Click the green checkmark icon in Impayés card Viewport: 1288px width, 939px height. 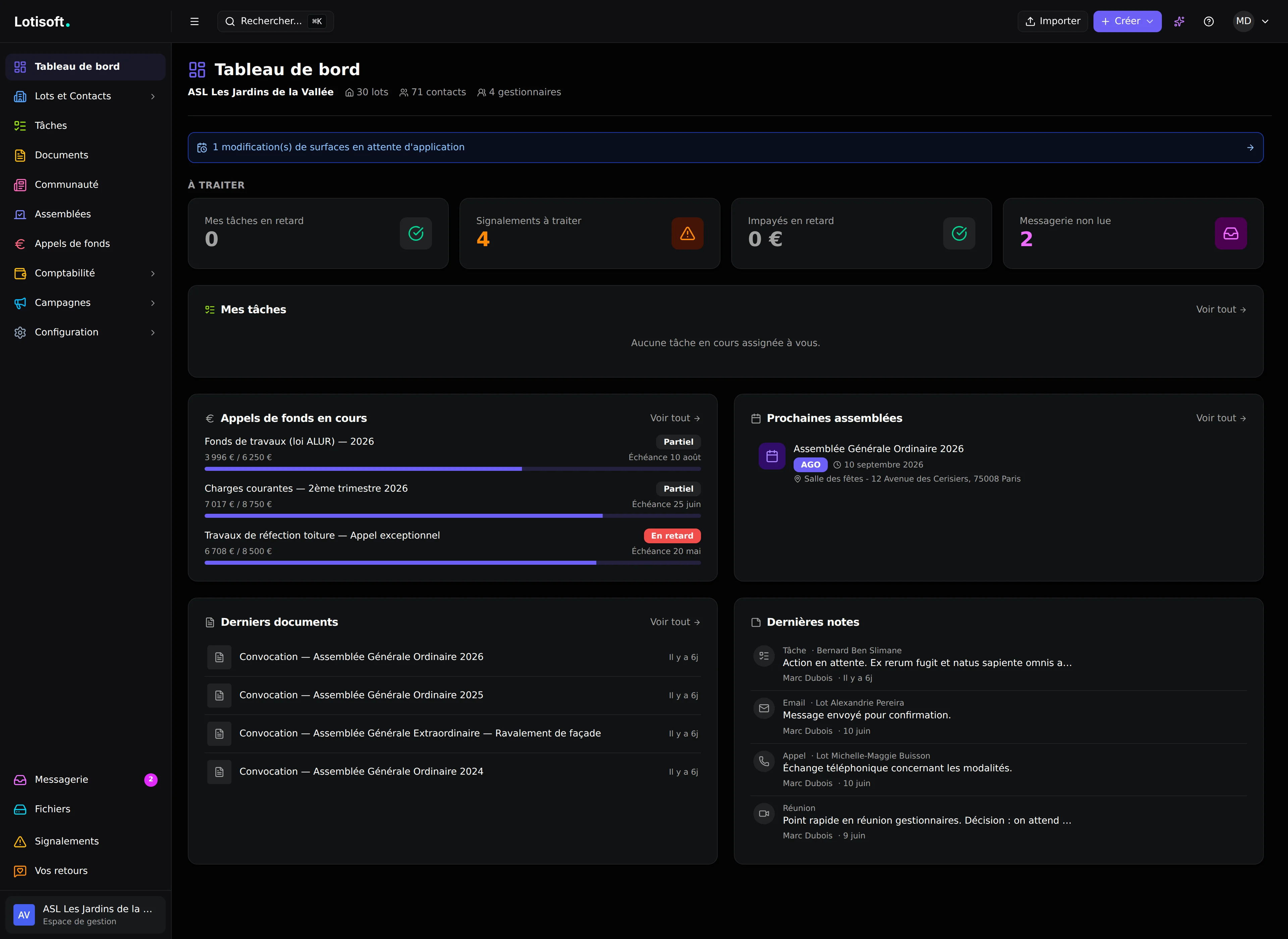(x=959, y=233)
